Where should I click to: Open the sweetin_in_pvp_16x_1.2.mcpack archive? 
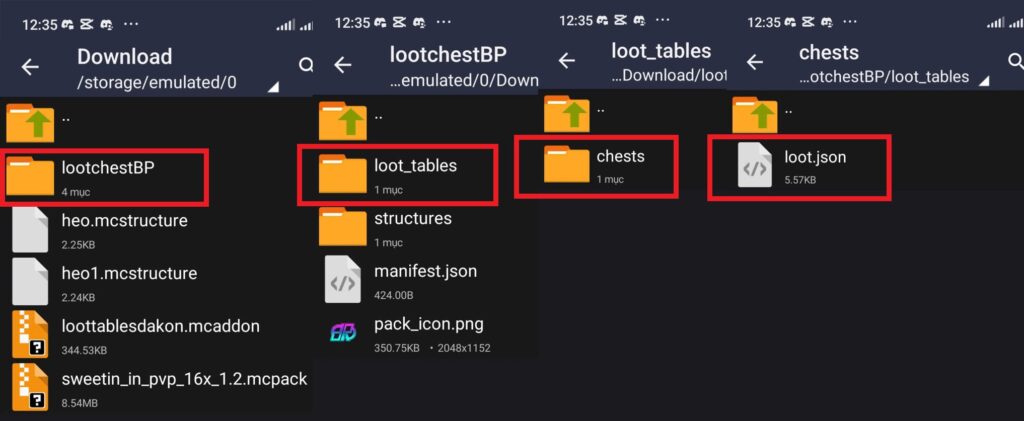coord(157,388)
